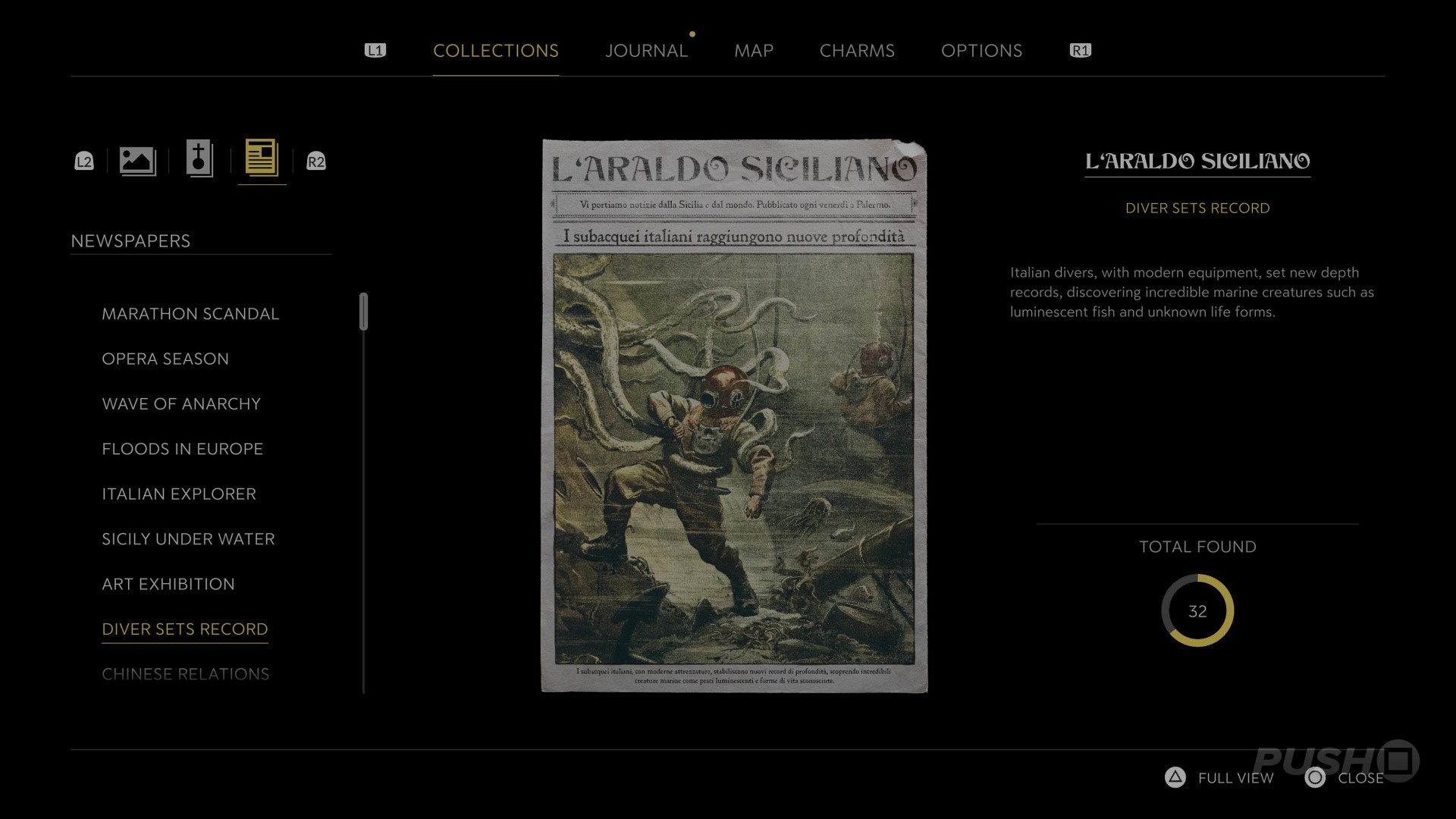Select the Marathon Scandal newspaper entry

point(190,314)
